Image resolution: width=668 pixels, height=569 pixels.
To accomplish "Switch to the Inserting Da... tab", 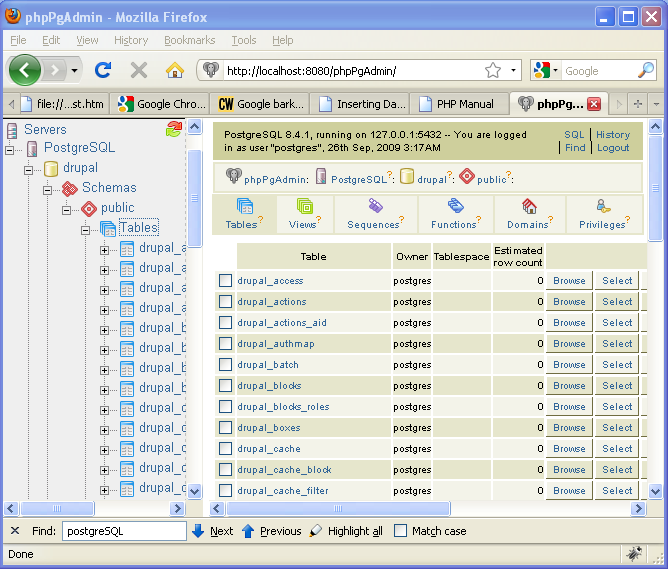I will click(x=359, y=104).
